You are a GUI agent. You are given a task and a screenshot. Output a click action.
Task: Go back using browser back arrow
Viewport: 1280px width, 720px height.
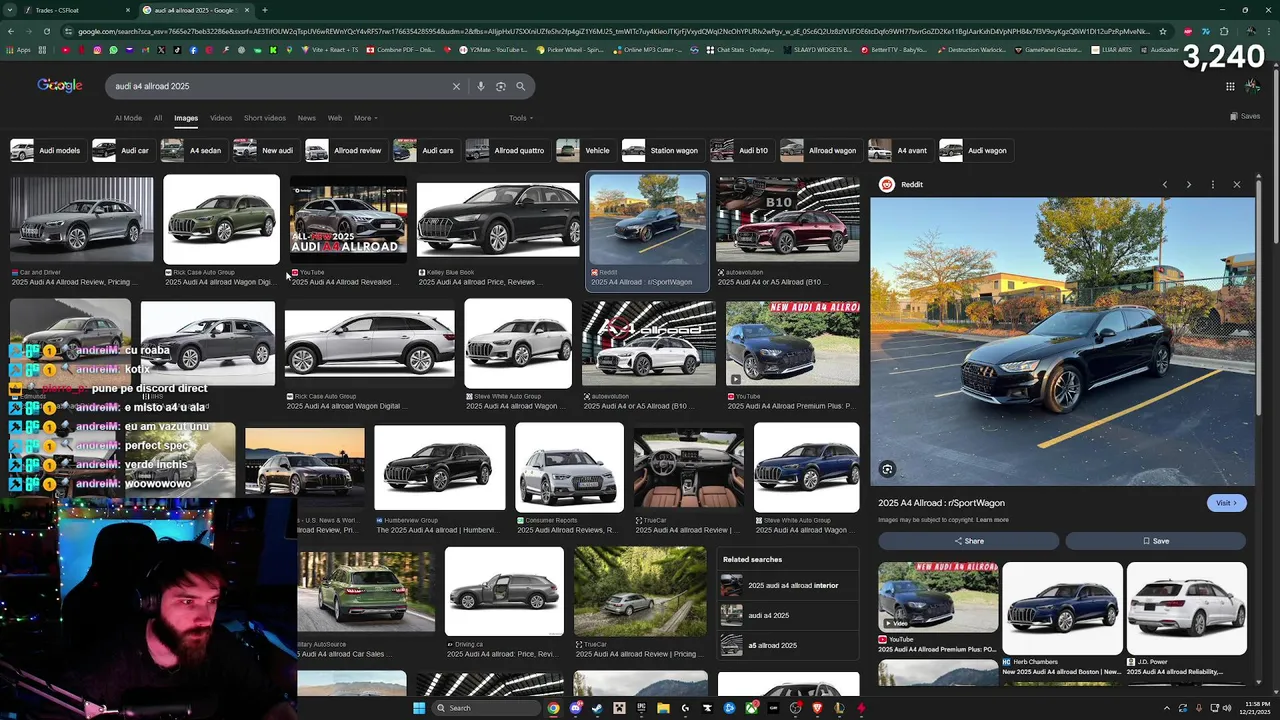coord(11,31)
